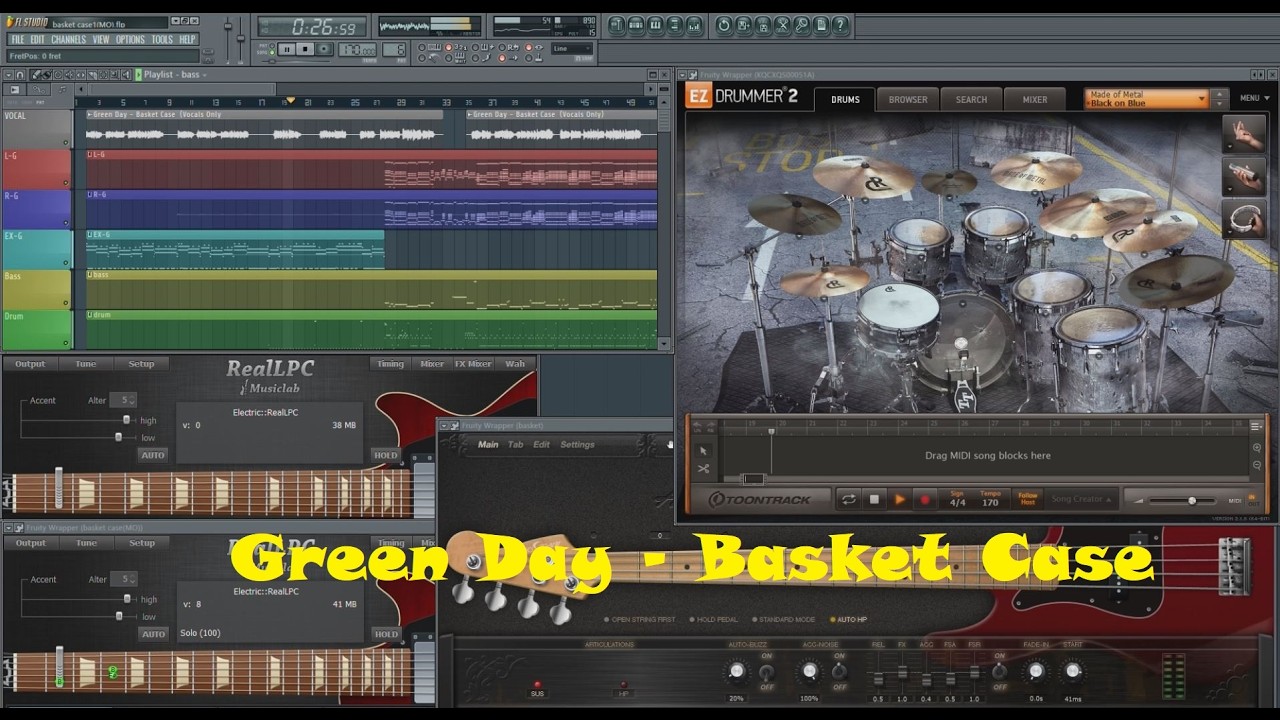The width and height of the screenshot is (1280, 720).
Task: Open FX Mixer in upper RealLPC
Action: 473,364
